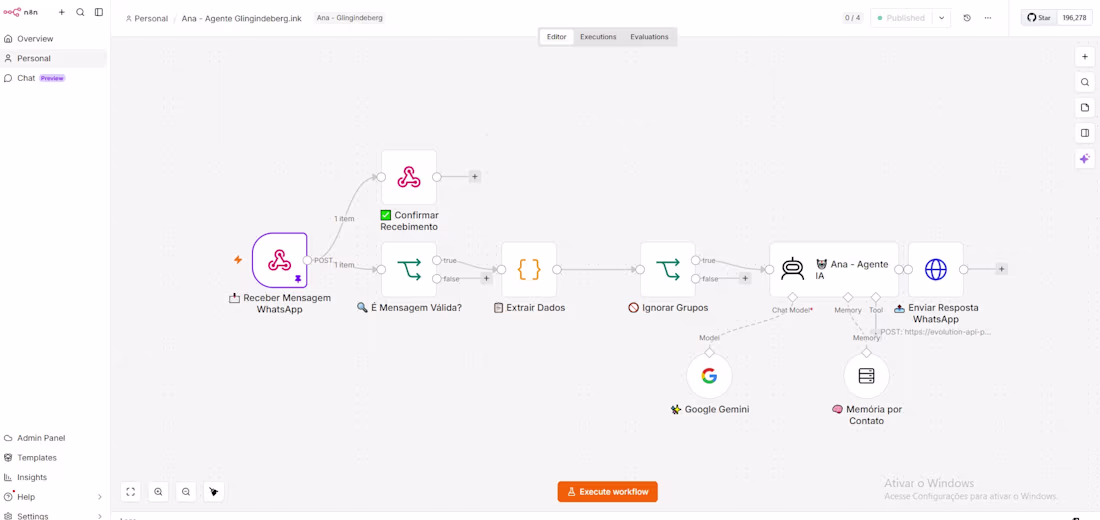Open Overview in the sidebar
This screenshot has width=1100, height=520.
click(55, 39)
